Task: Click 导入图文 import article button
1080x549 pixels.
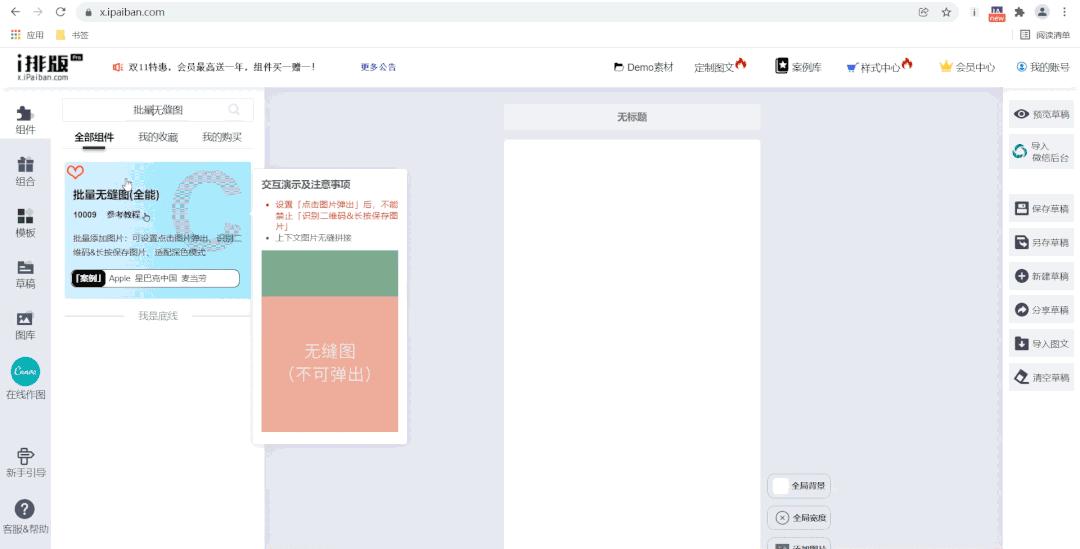Action: 1041,344
